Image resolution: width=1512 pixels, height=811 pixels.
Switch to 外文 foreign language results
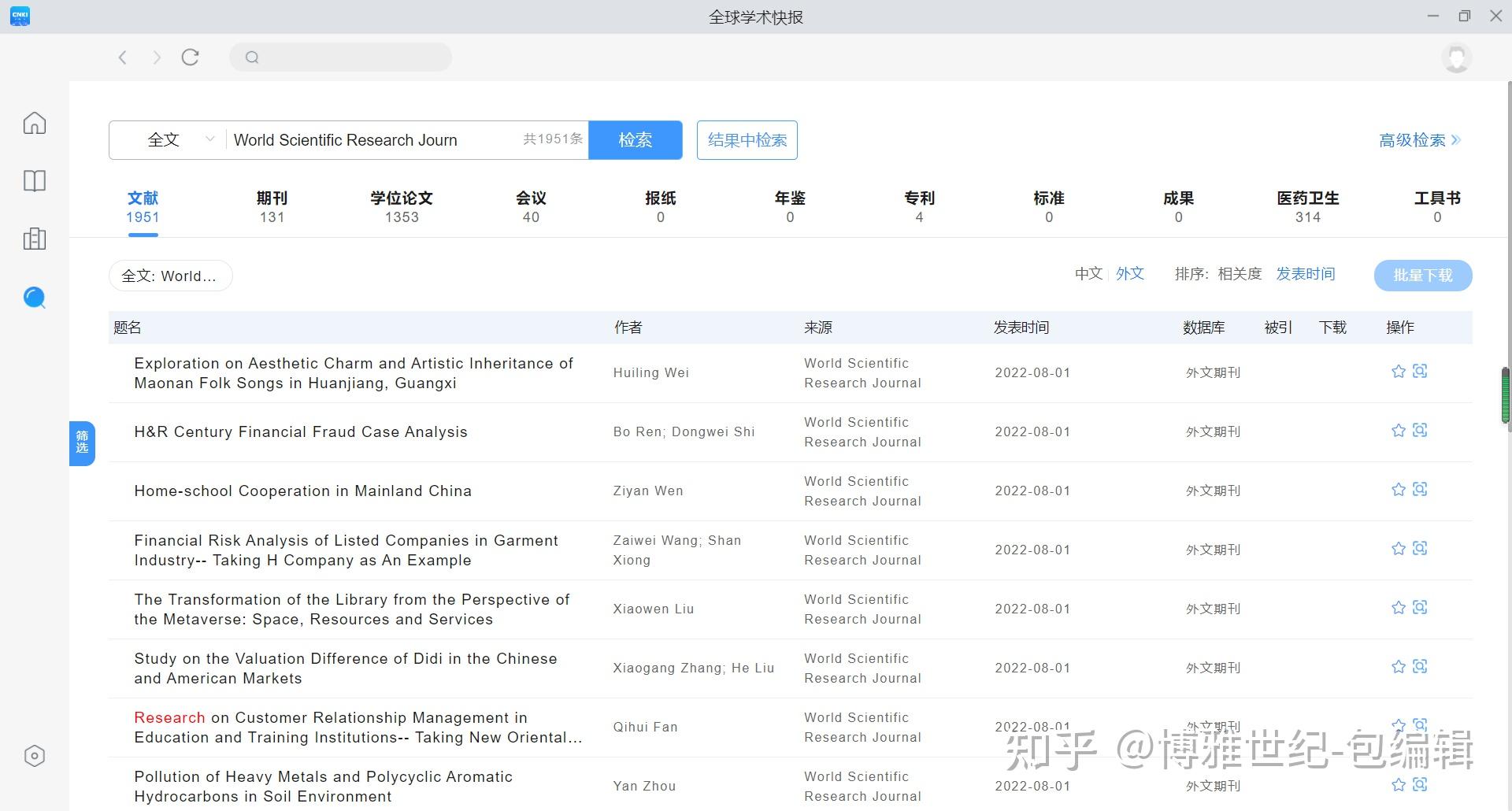1130,274
